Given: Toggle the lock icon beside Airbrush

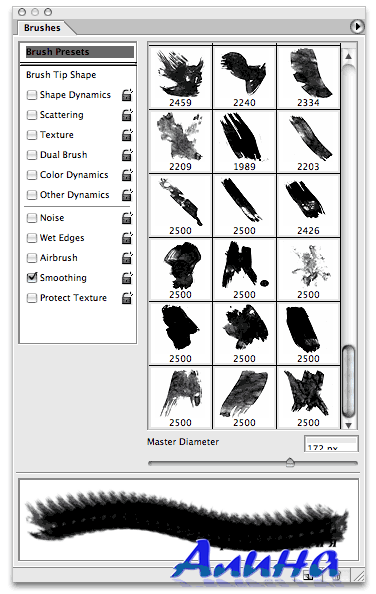Looking at the screenshot, I should tap(127, 258).
